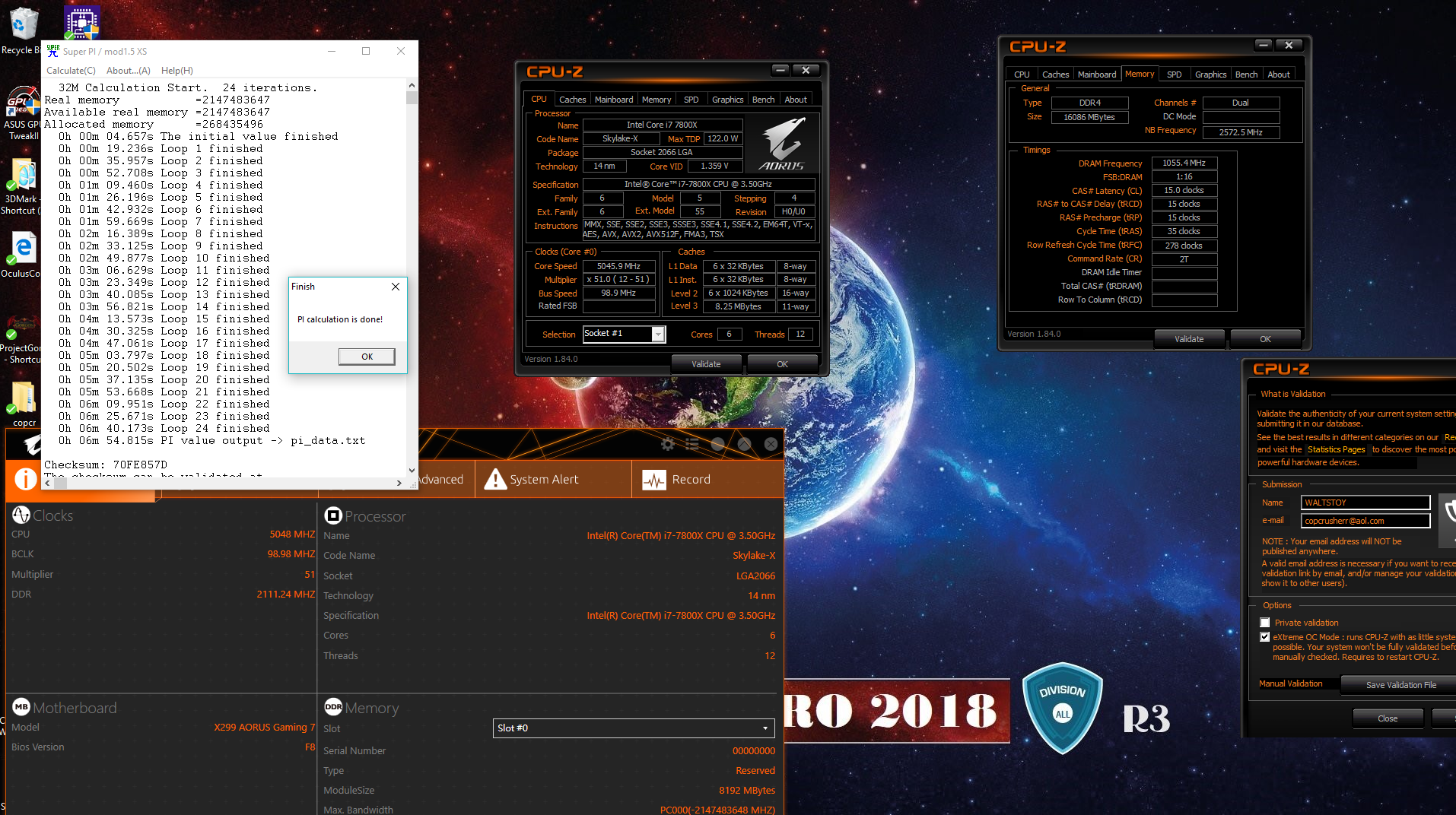Open the About...(A) menu in Super PI
Image resolution: width=1456 pixels, height=815 pixels.
click(128, 71)
